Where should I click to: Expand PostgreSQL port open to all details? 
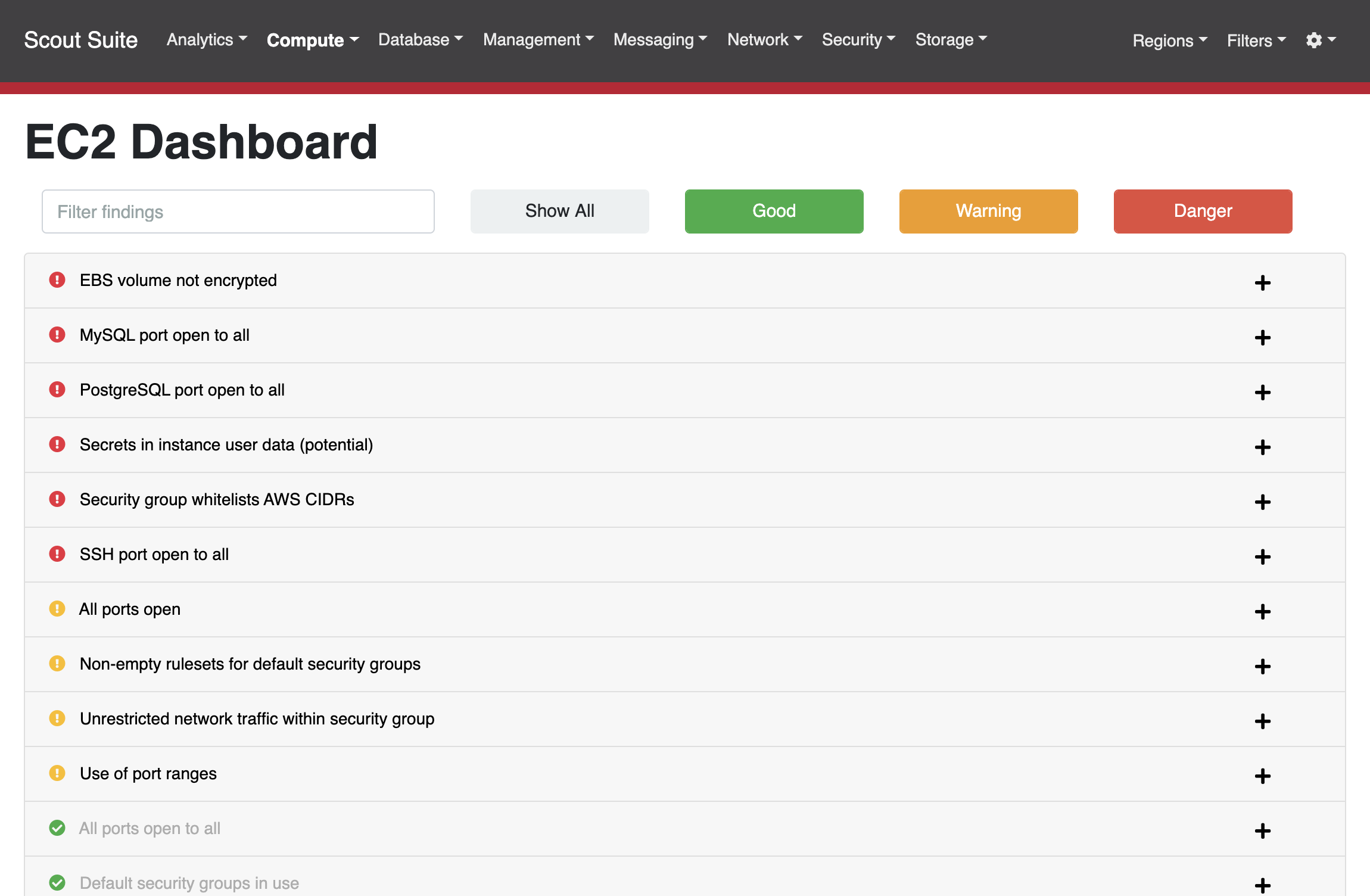point(1262,392)
